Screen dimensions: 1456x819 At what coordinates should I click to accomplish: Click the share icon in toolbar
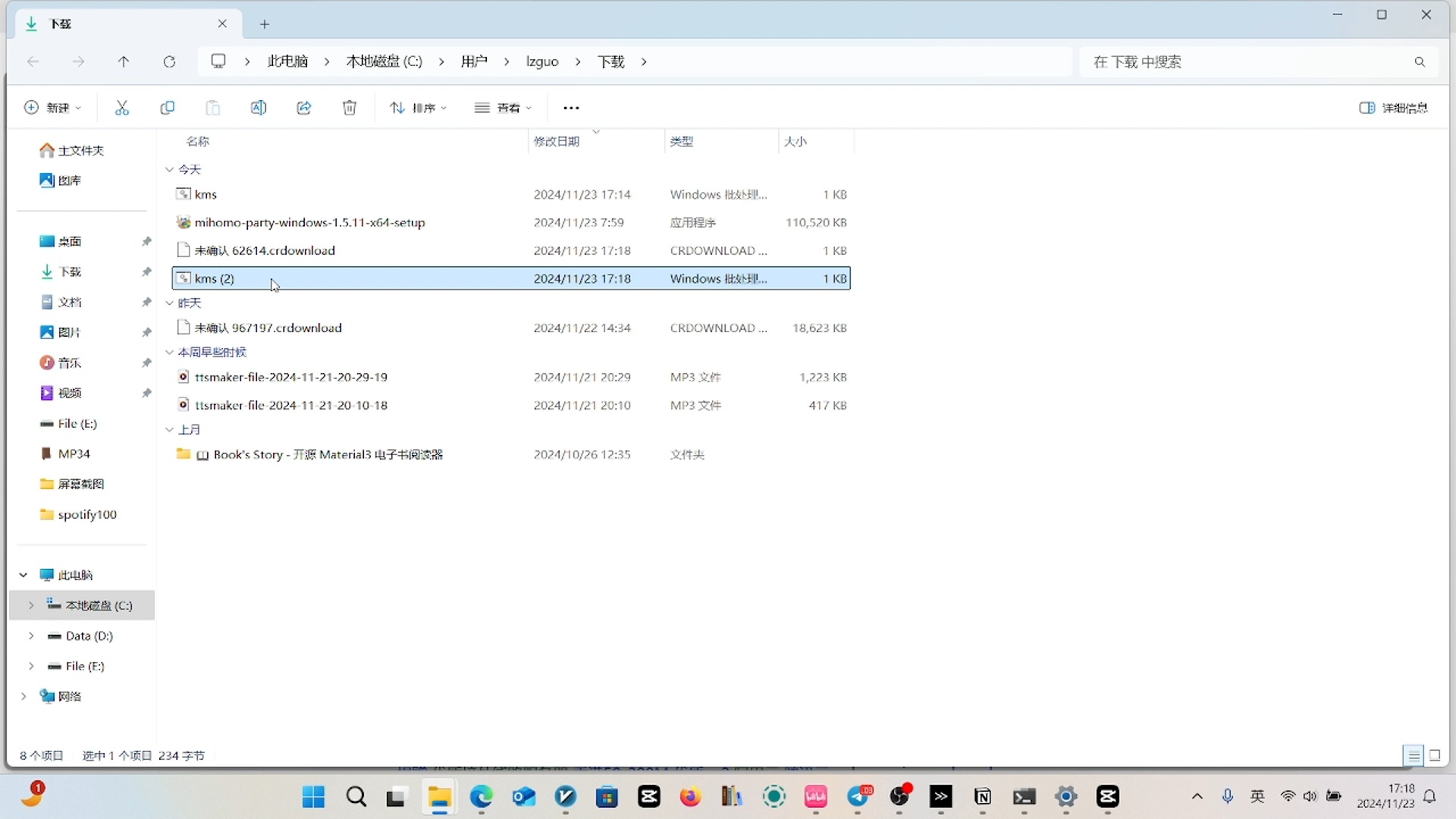click(x=305, y=107)
